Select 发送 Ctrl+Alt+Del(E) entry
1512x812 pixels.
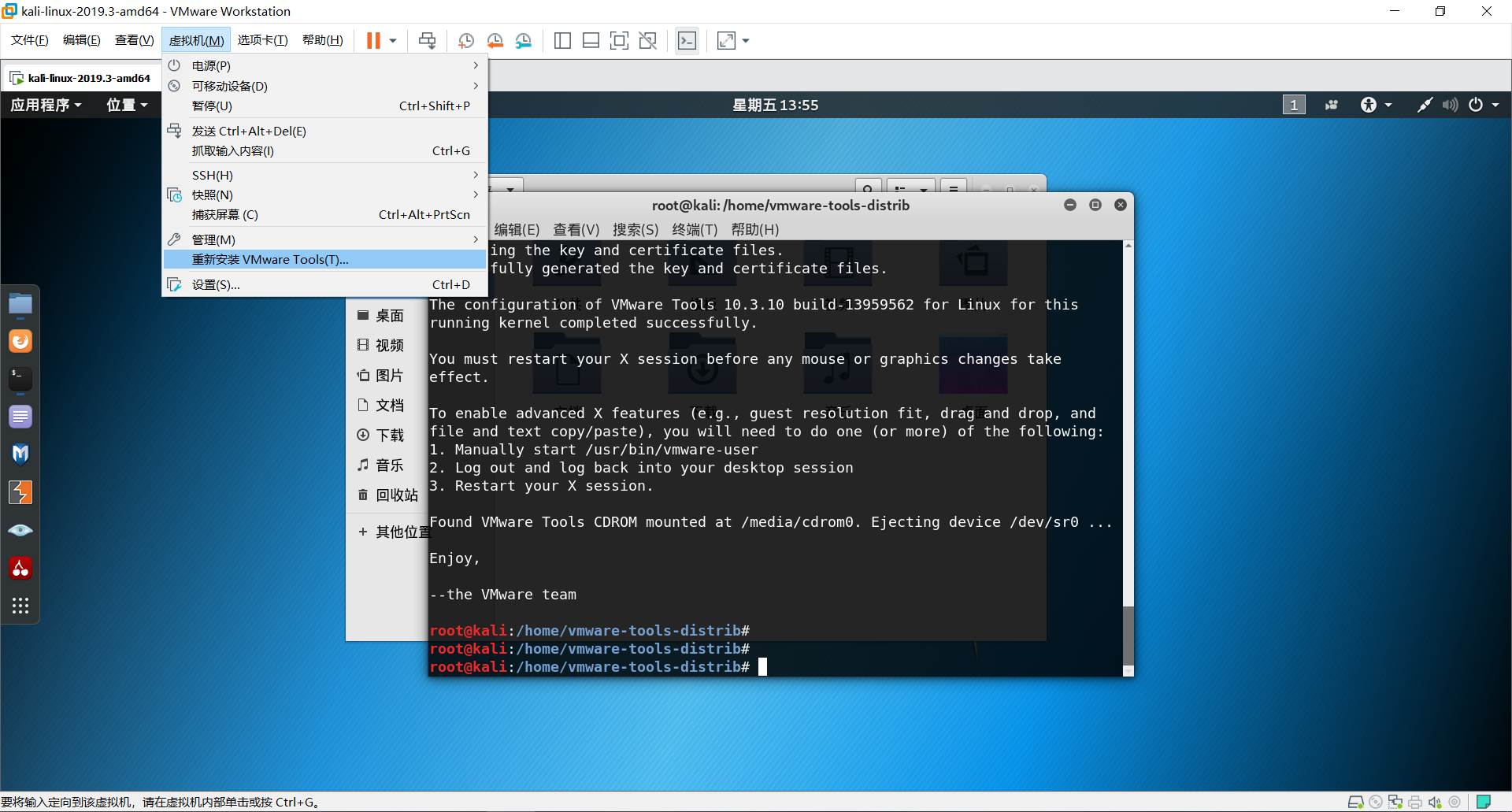(x=324, y=131)
